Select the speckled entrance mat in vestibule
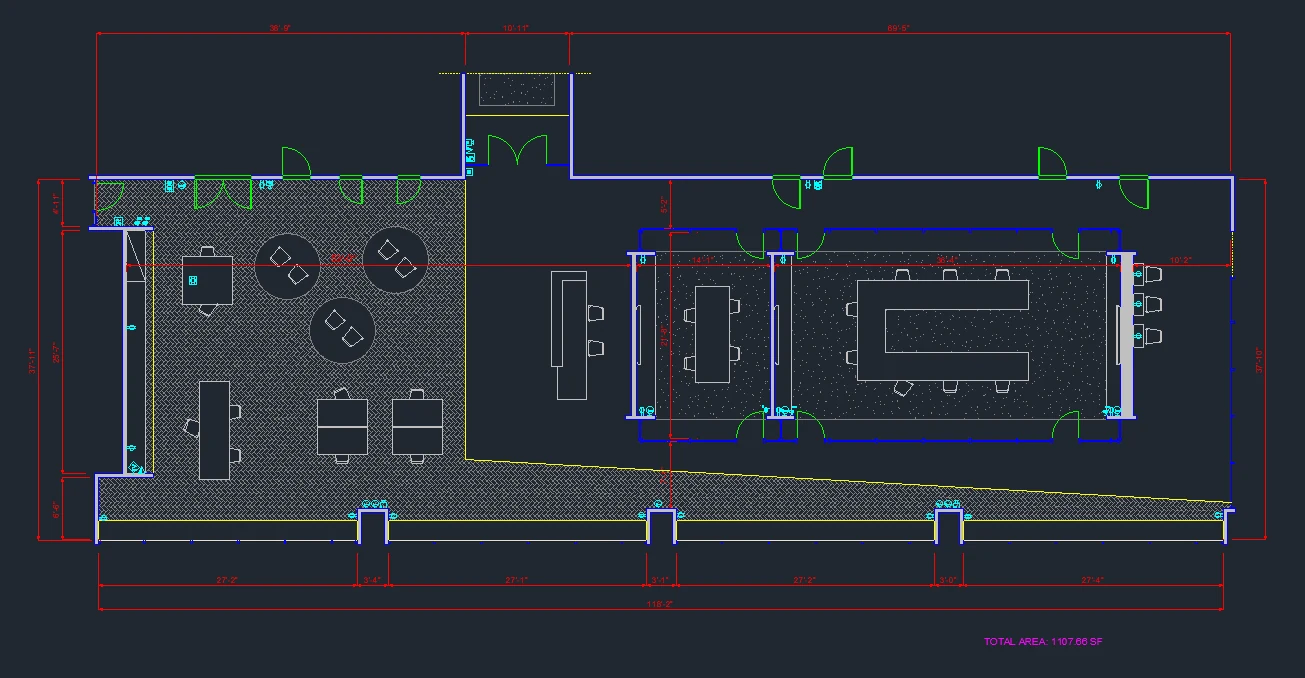The image size is (1305, 678). point(518,89)
